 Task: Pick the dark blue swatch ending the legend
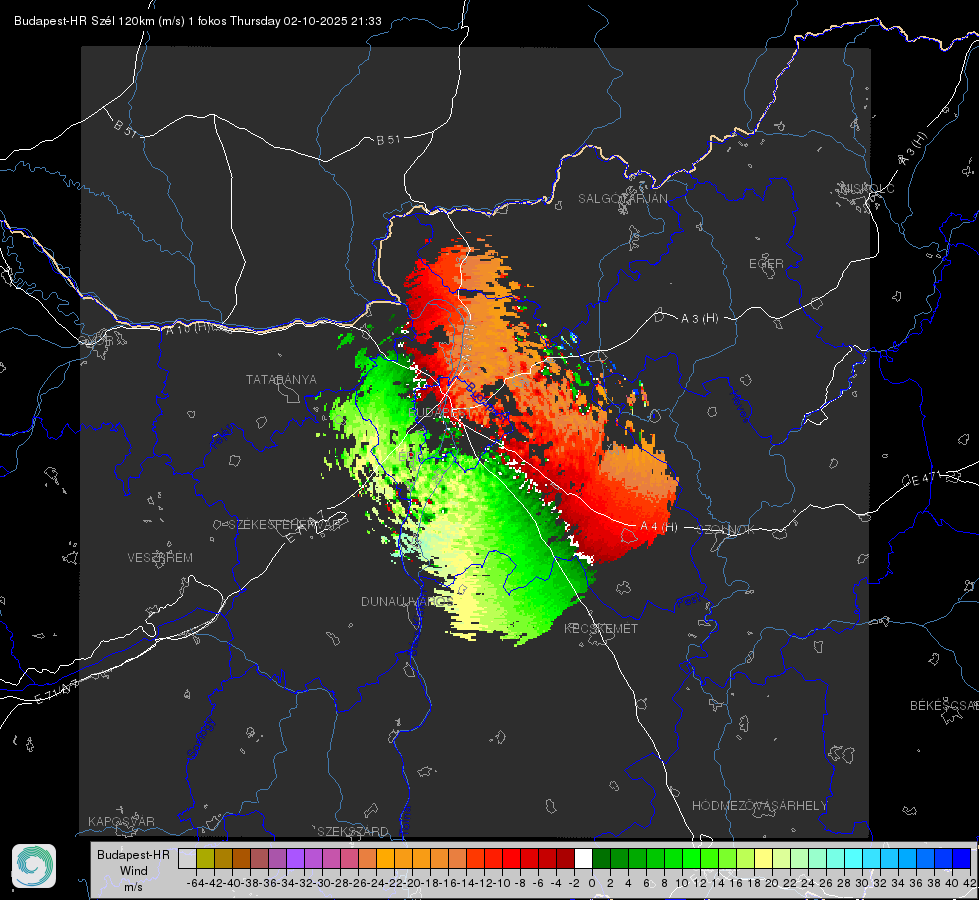[x=962, y=858]
